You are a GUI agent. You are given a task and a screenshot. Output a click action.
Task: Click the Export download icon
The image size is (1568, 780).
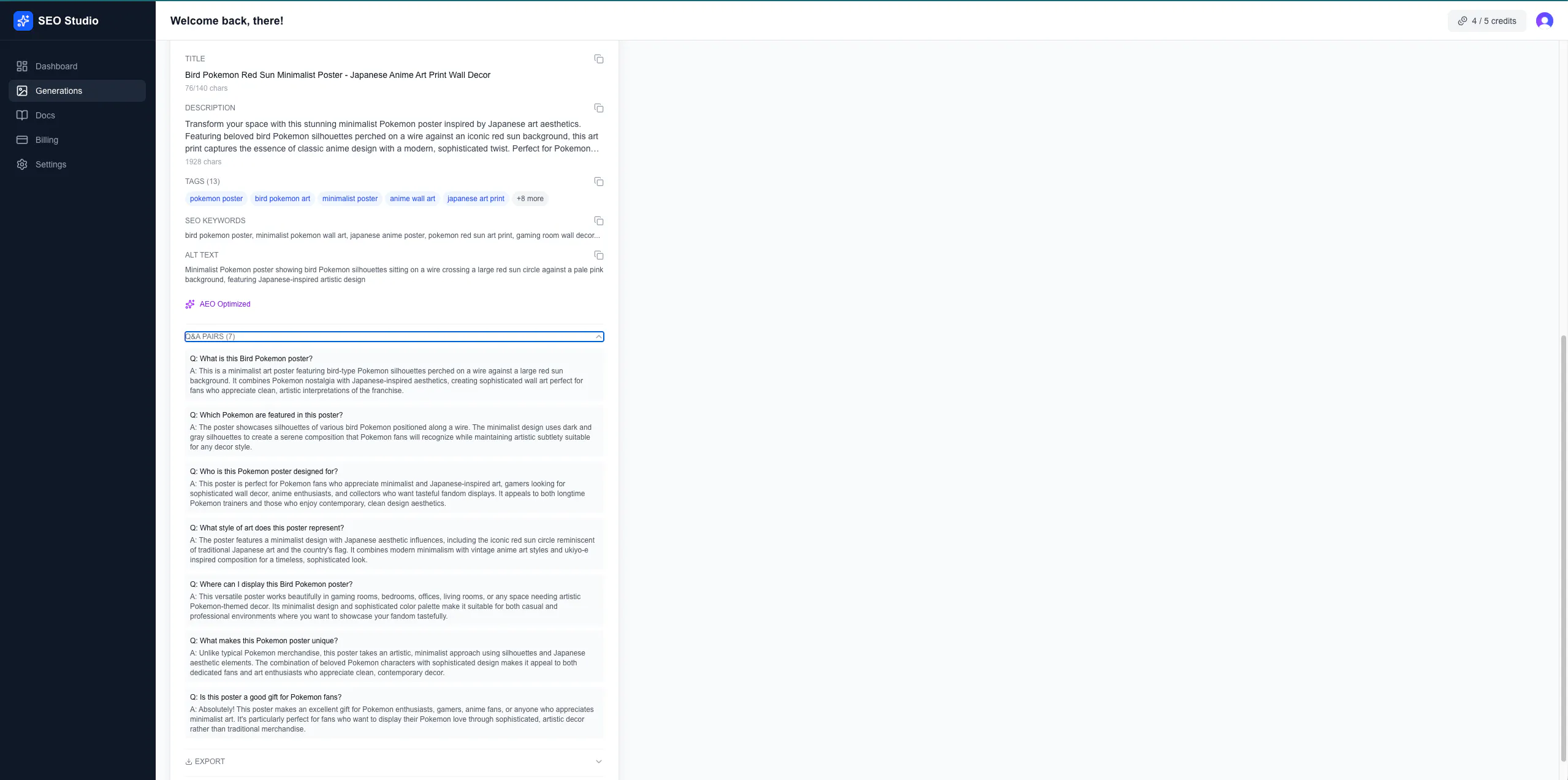pos(188,762)
